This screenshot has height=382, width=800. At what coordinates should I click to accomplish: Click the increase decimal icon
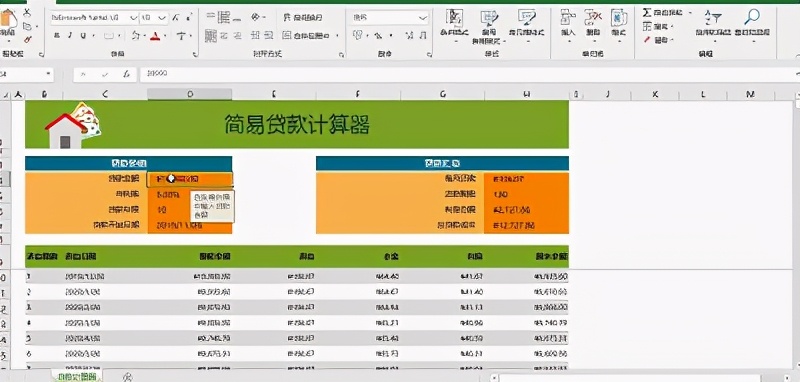[x=409, y=36]
